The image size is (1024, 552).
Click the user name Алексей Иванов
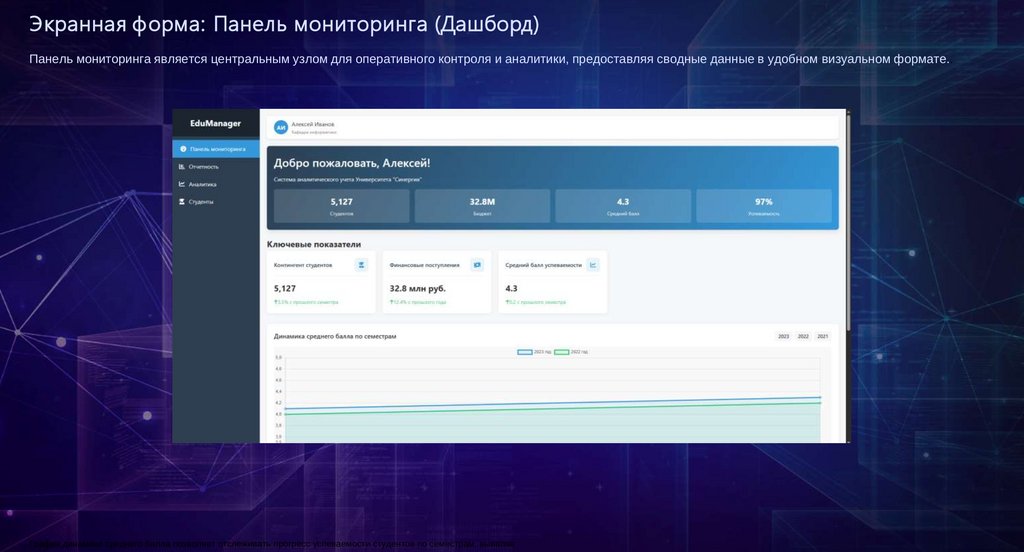click(x=313, y=124)
